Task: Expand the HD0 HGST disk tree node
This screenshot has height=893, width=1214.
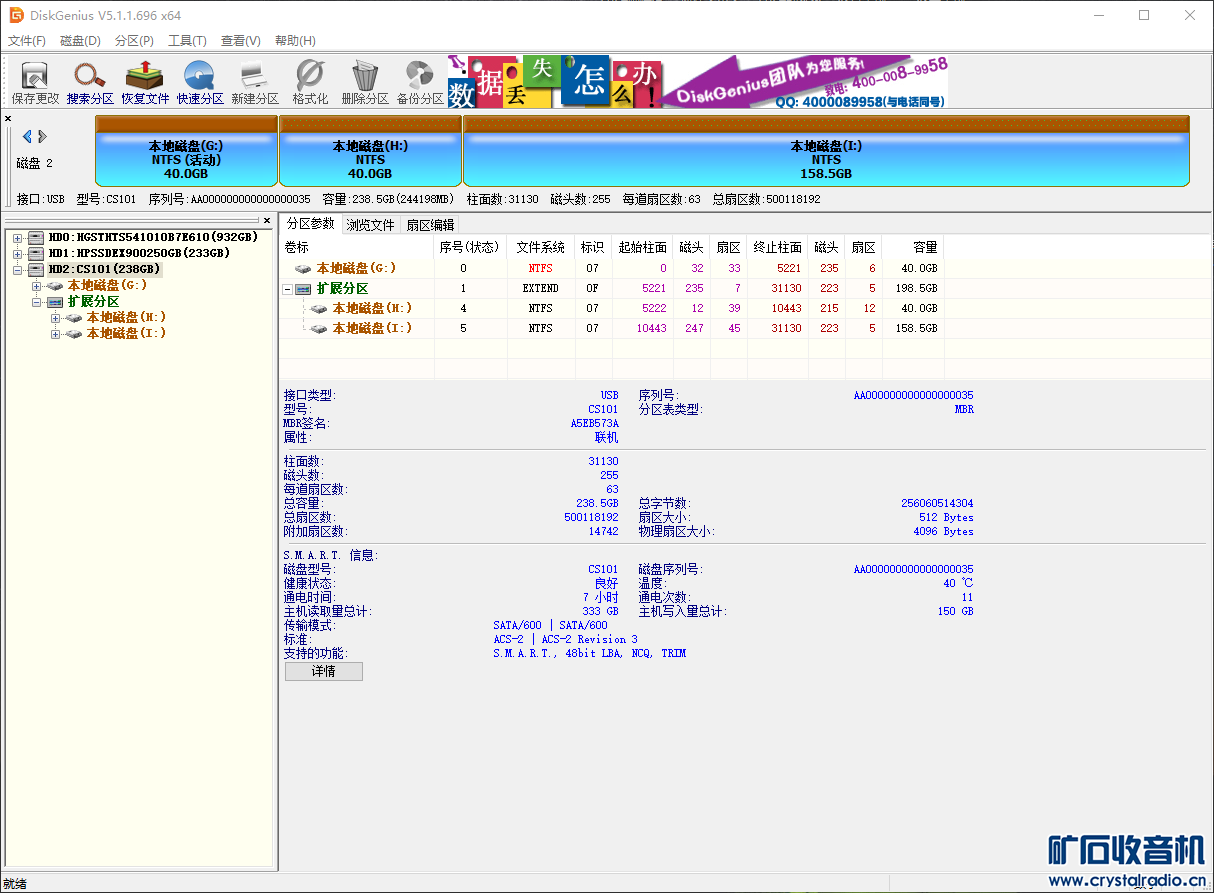Action: [x=18, y=237]
